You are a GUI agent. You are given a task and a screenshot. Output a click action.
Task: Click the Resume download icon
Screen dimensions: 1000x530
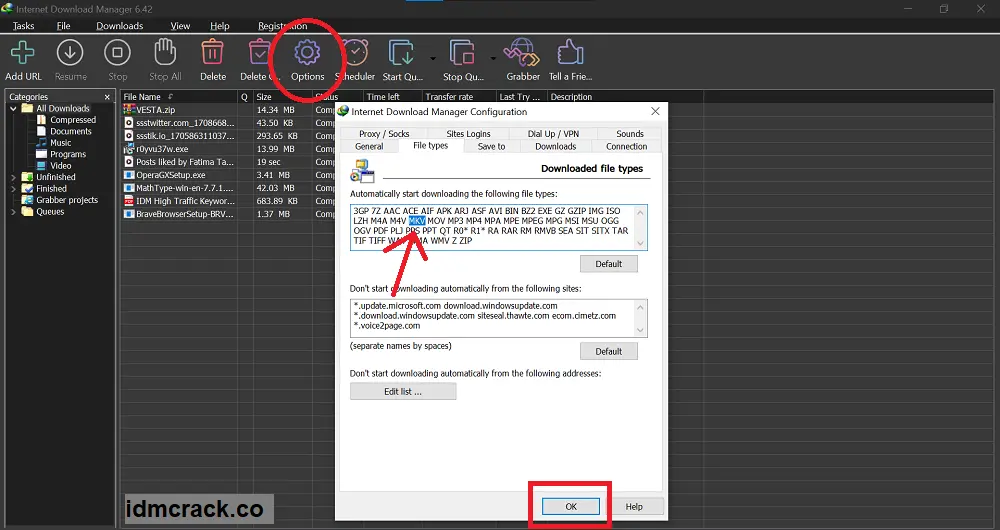click(70, 53)
